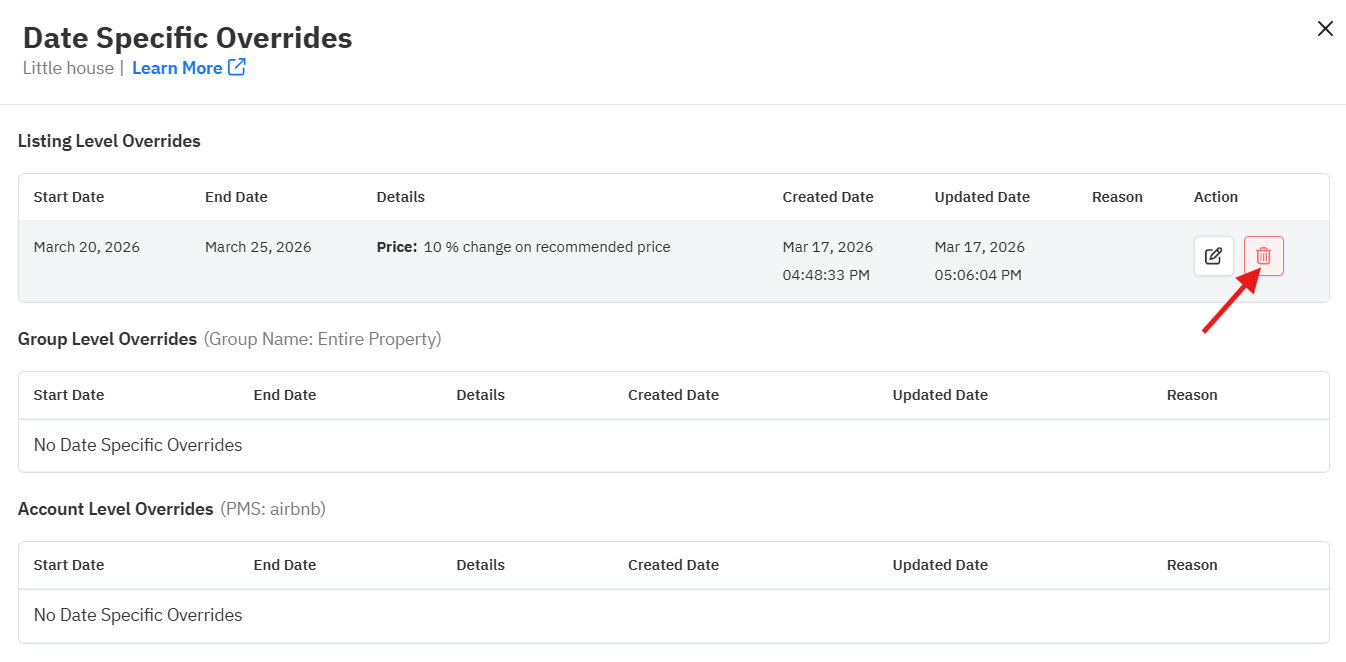Edit the March 20 listing override

[x=1213, y=256]
